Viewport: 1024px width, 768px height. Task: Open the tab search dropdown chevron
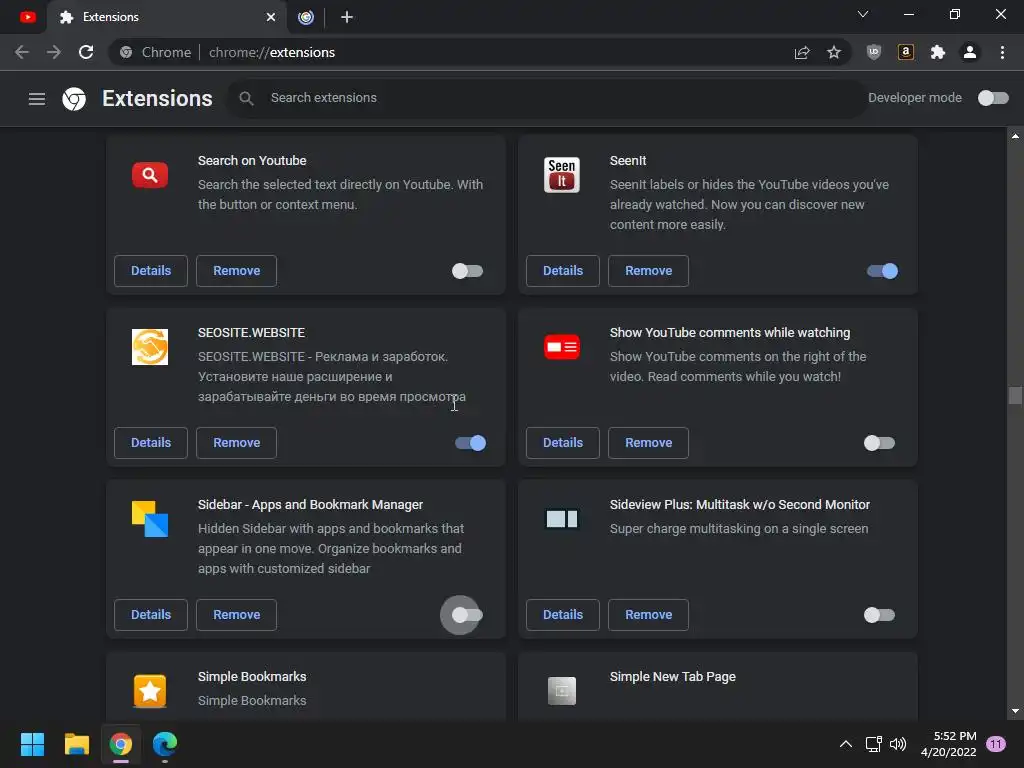(863, 14)
